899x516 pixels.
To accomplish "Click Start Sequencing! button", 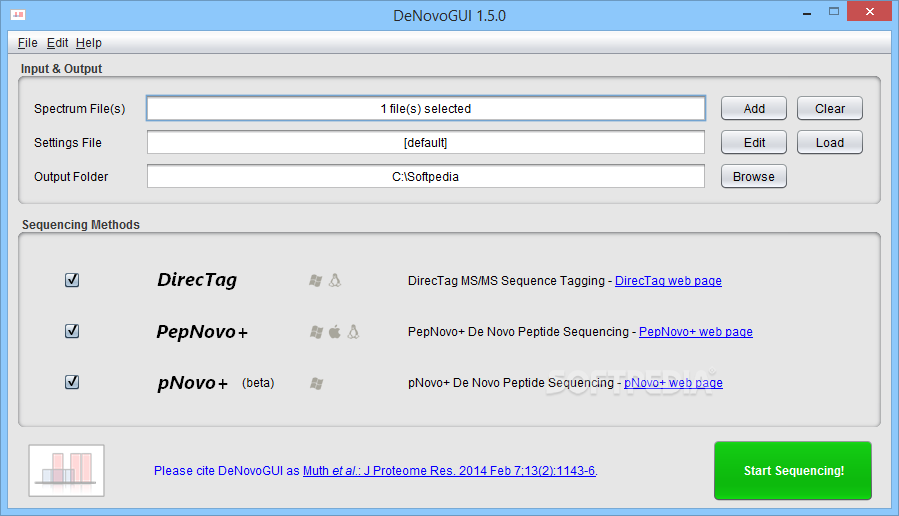I will tap(793, 471).
